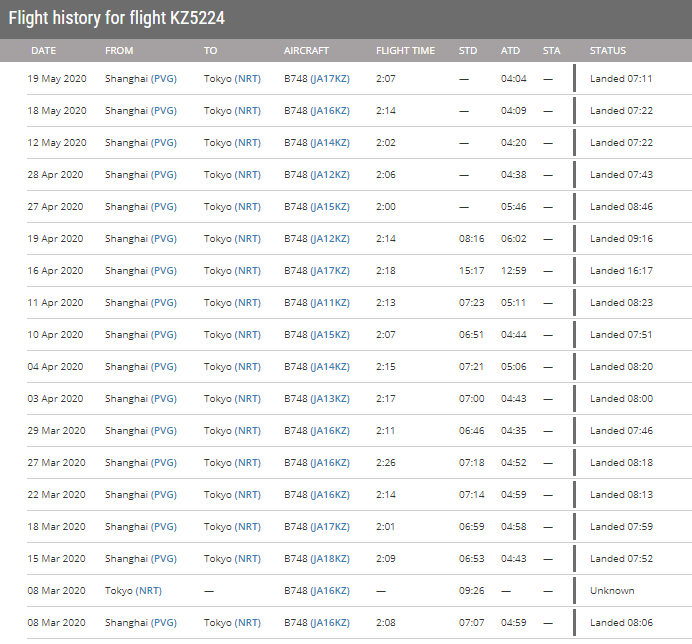Click the DATE column header
The image size is (692, 644).
point(44,51)
